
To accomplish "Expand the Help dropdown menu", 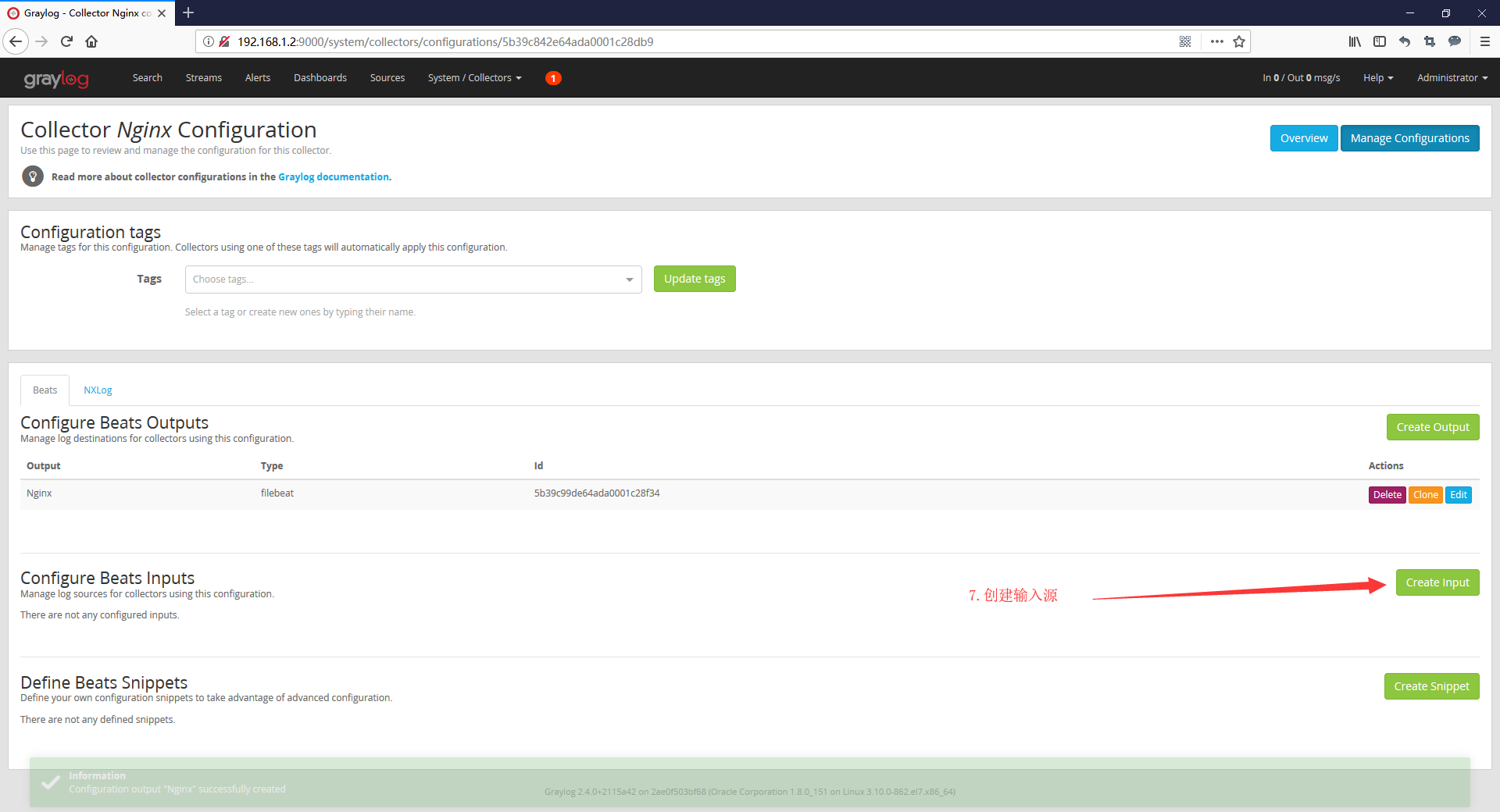I will click(1378, 78).
